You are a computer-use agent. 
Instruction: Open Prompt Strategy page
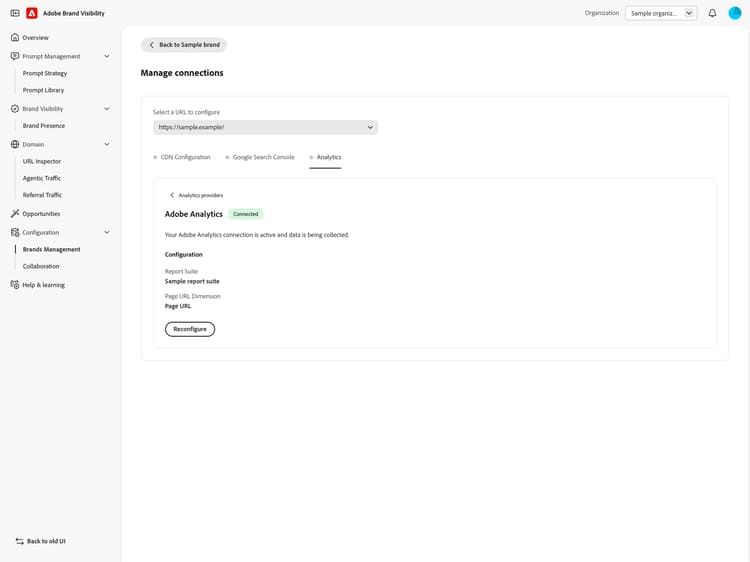click(45, 73)
